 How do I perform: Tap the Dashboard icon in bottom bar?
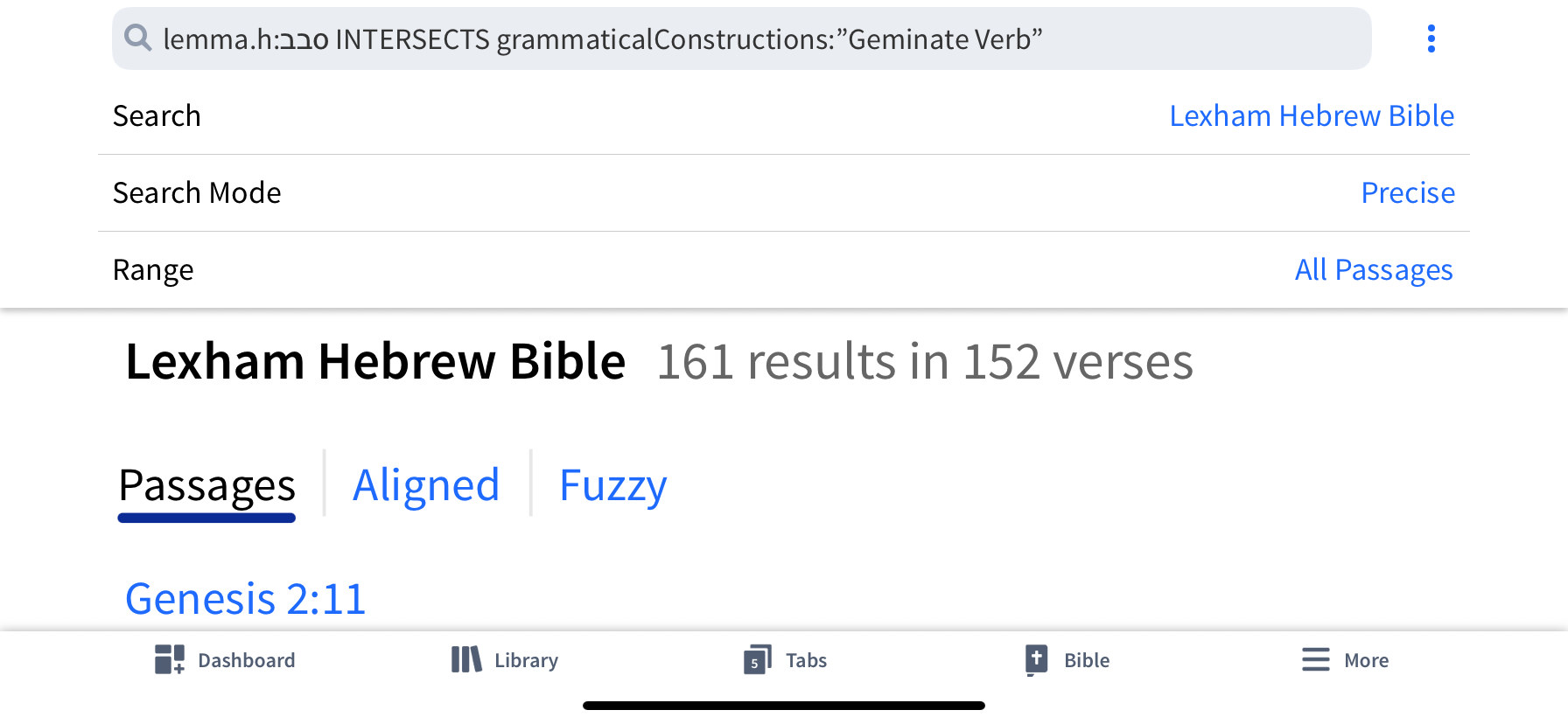[170, 659]
